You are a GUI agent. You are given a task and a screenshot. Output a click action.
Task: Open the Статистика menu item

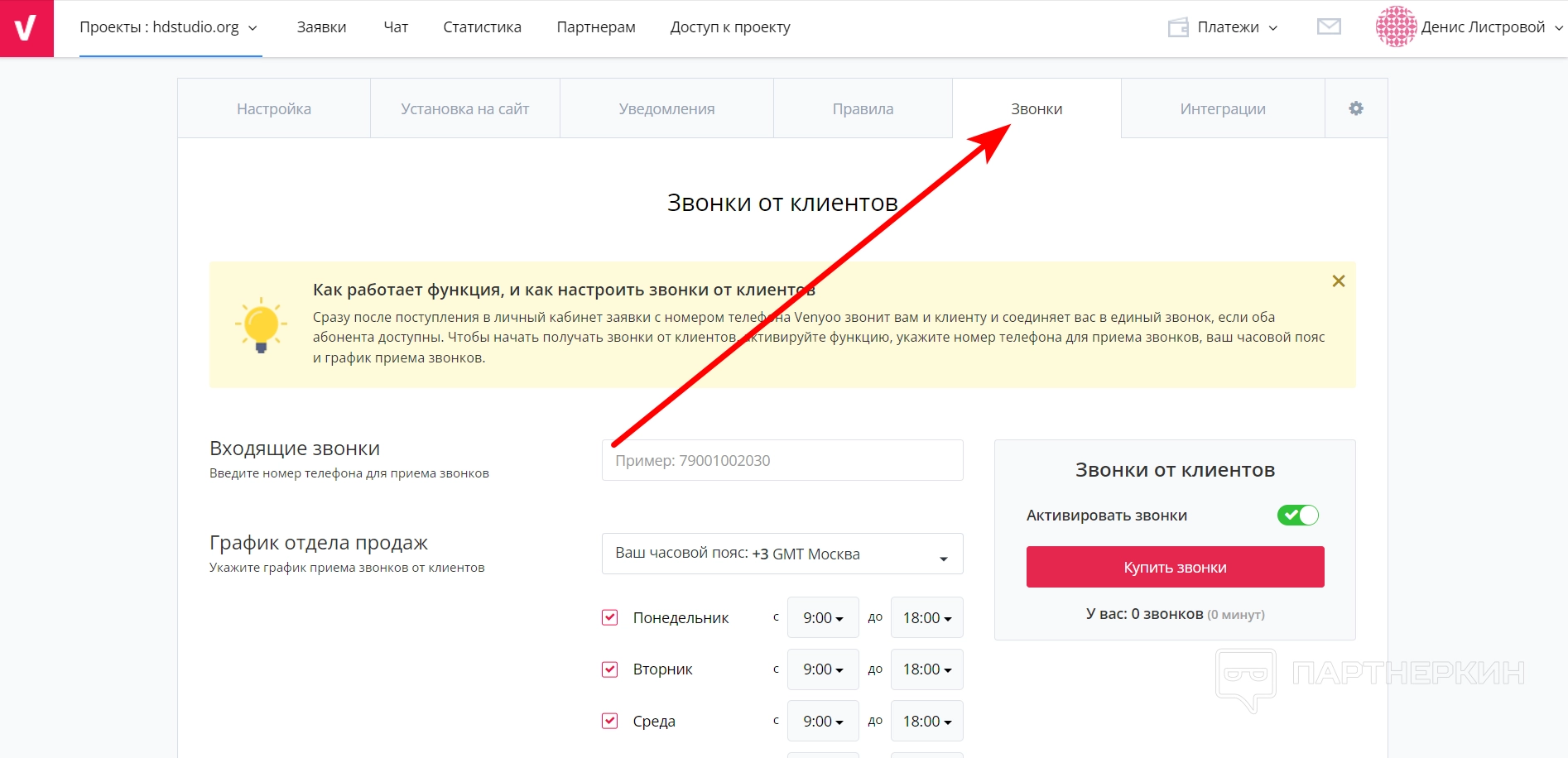pyautogui.click(x=482, y=27)
